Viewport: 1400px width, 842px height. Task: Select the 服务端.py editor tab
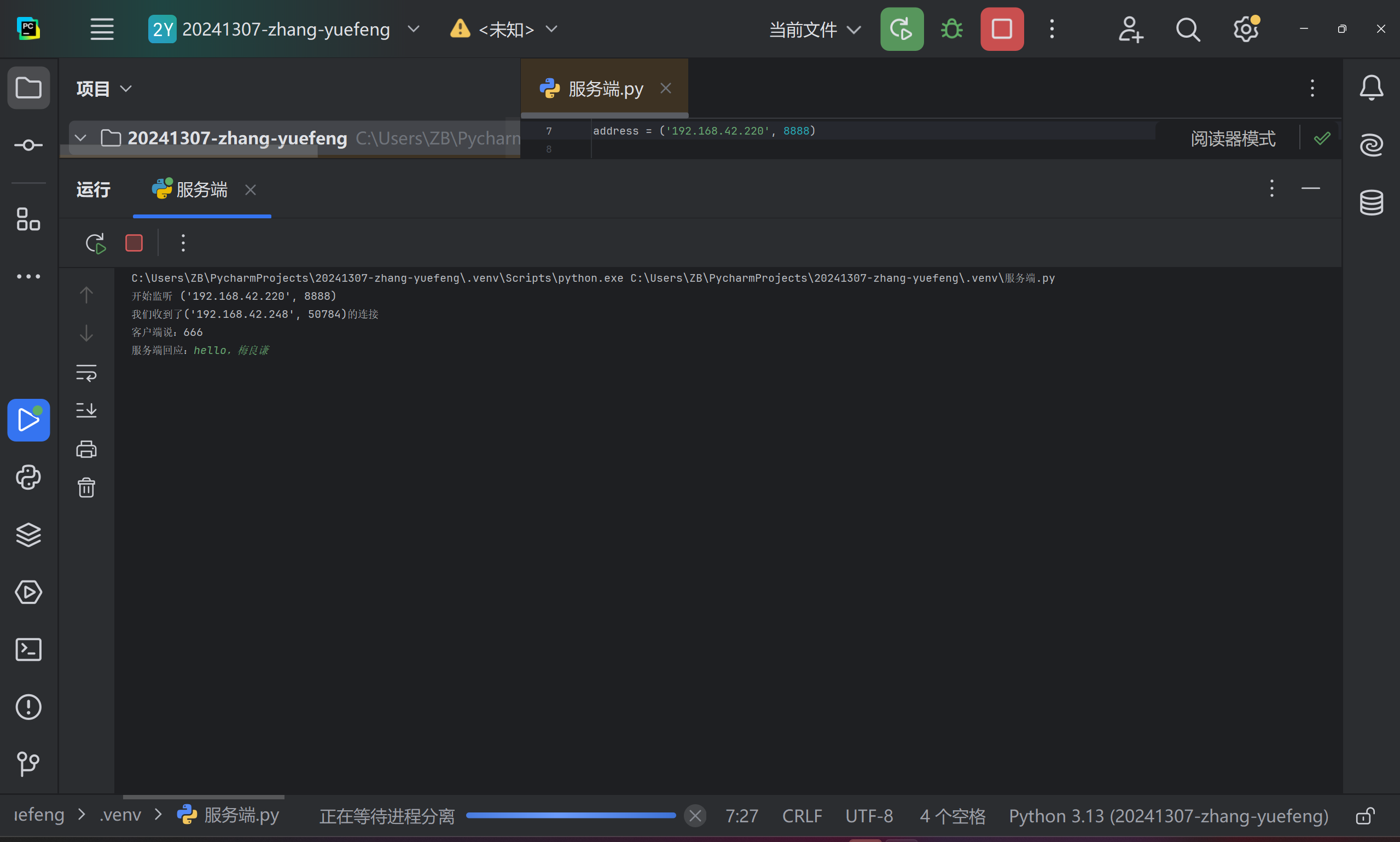tap(605, 89)
